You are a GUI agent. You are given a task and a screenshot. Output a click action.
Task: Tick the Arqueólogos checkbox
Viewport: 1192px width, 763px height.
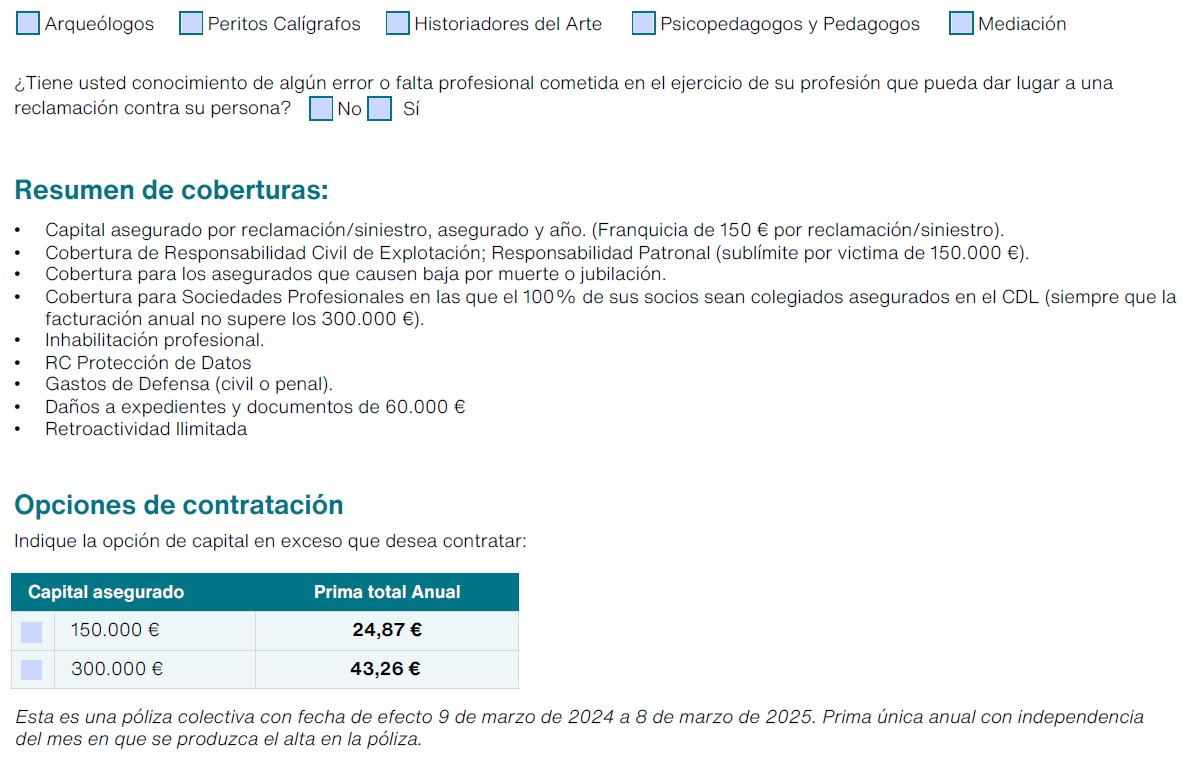pyautogui.click(x=28, y=24)
